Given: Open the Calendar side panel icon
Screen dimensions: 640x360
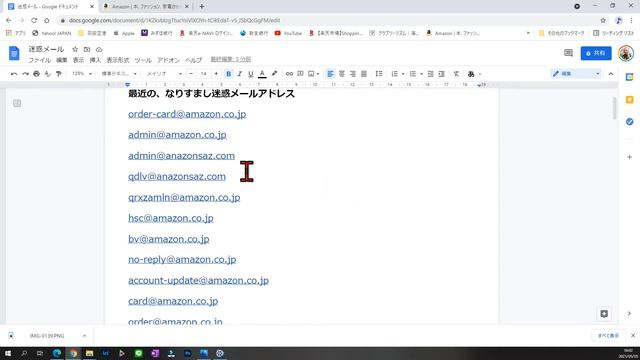Looking at the screenshot, I should [629, 77].
